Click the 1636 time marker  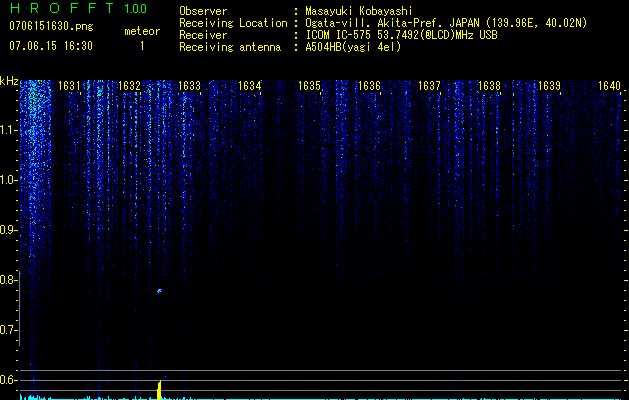tap(369, 86)
